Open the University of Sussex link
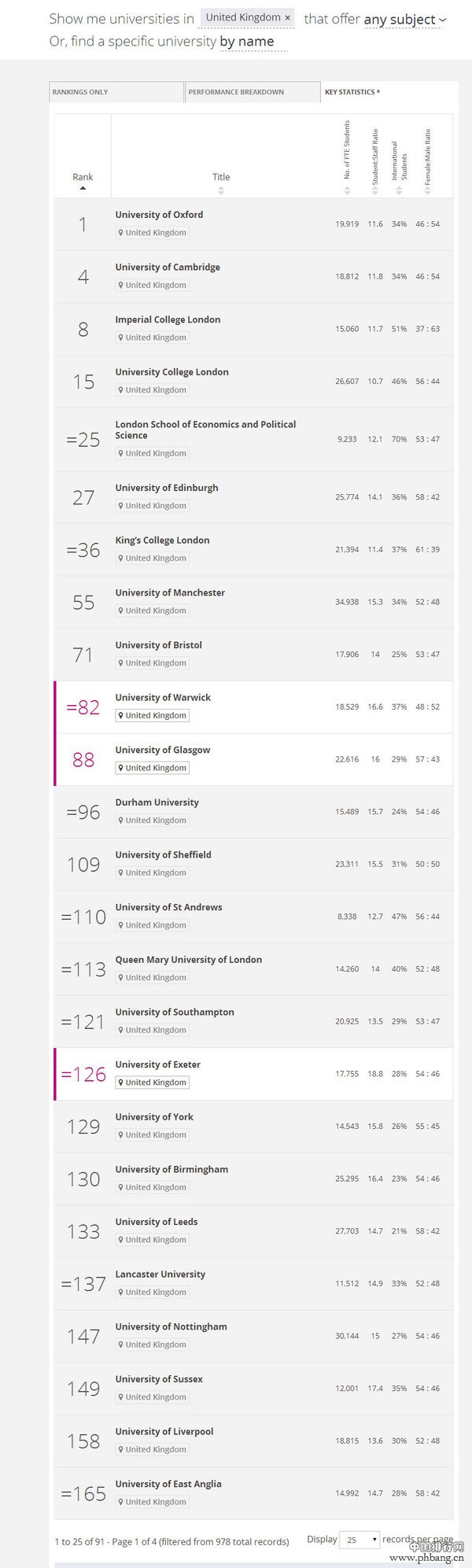Viewport: 472px width, 1568px height. (x=159, y=1379)
